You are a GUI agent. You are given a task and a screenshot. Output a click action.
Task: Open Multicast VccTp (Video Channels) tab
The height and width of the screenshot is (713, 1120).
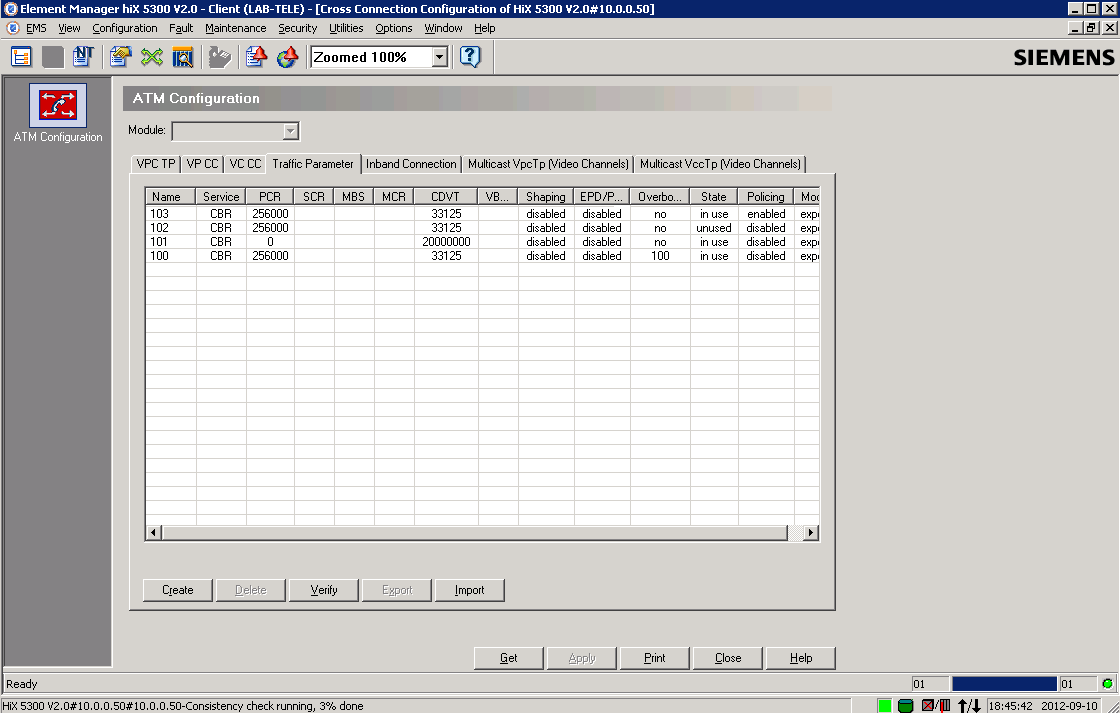720,164
